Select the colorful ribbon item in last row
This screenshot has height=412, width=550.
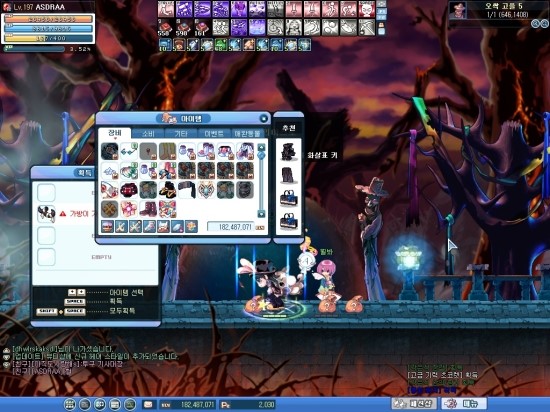167,209
